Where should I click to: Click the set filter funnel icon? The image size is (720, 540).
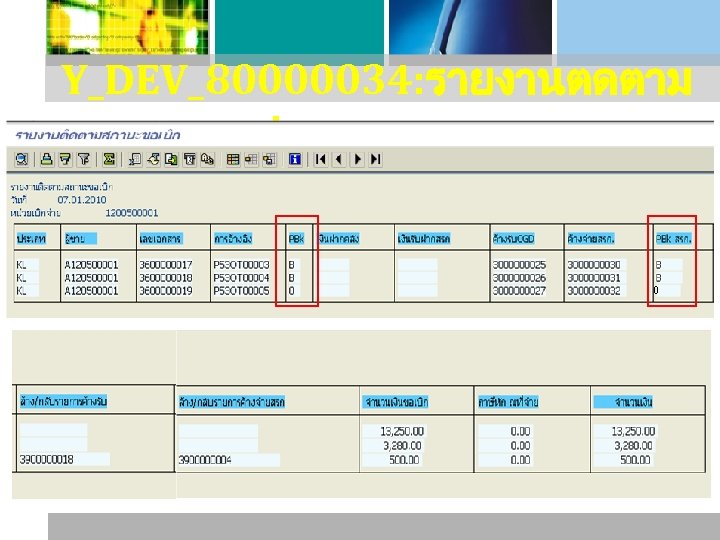pyautogui.click(x=84, y=159)
